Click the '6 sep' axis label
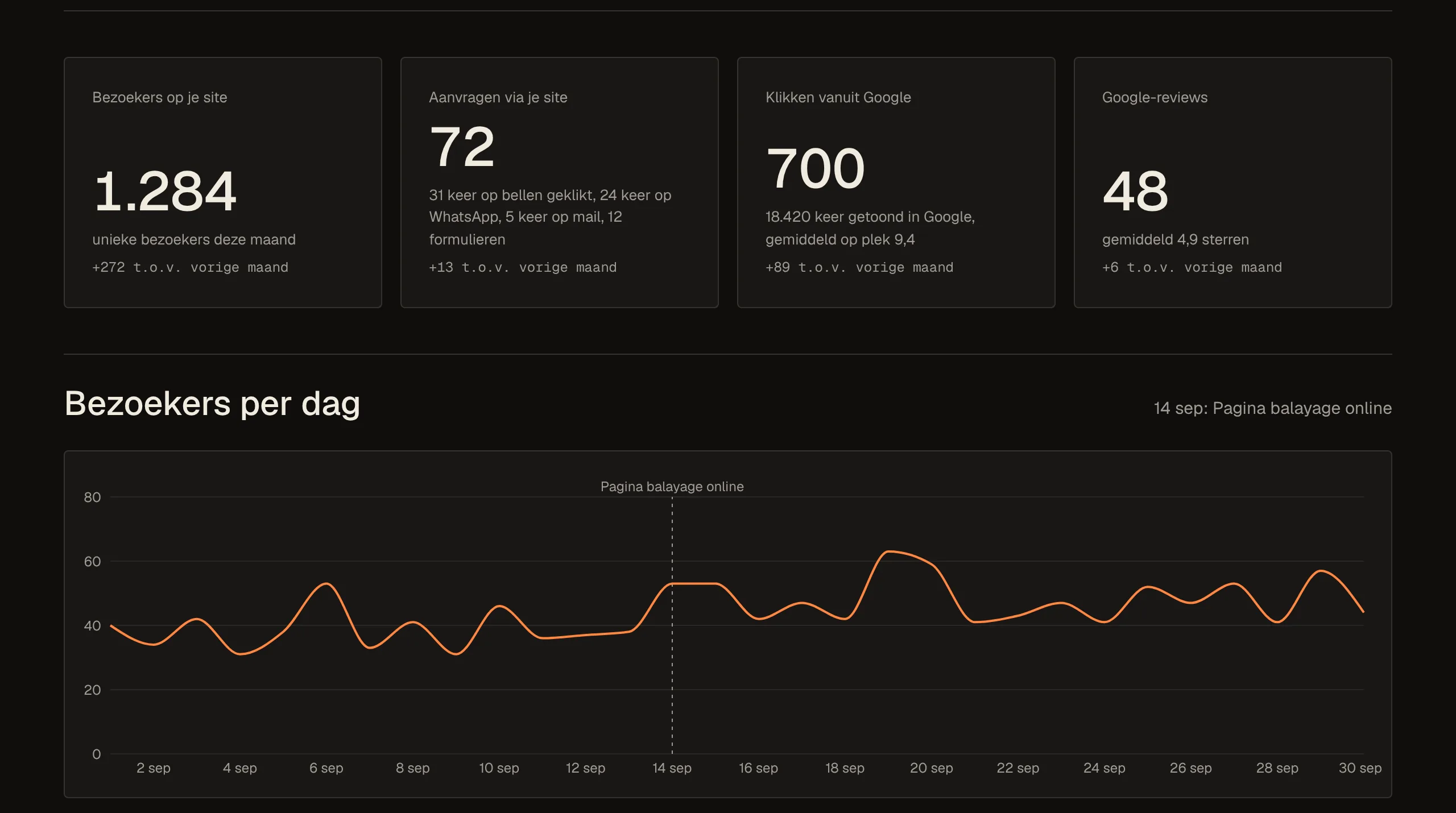 tap(326, 768)
